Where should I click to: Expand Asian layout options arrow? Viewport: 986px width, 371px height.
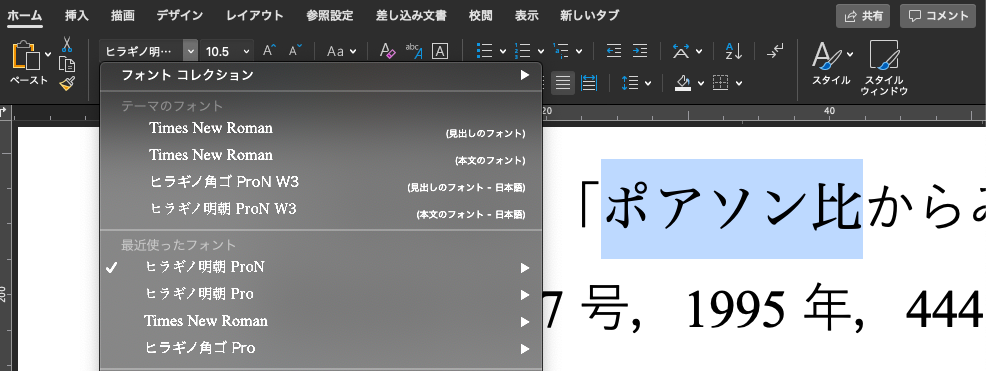699,52
